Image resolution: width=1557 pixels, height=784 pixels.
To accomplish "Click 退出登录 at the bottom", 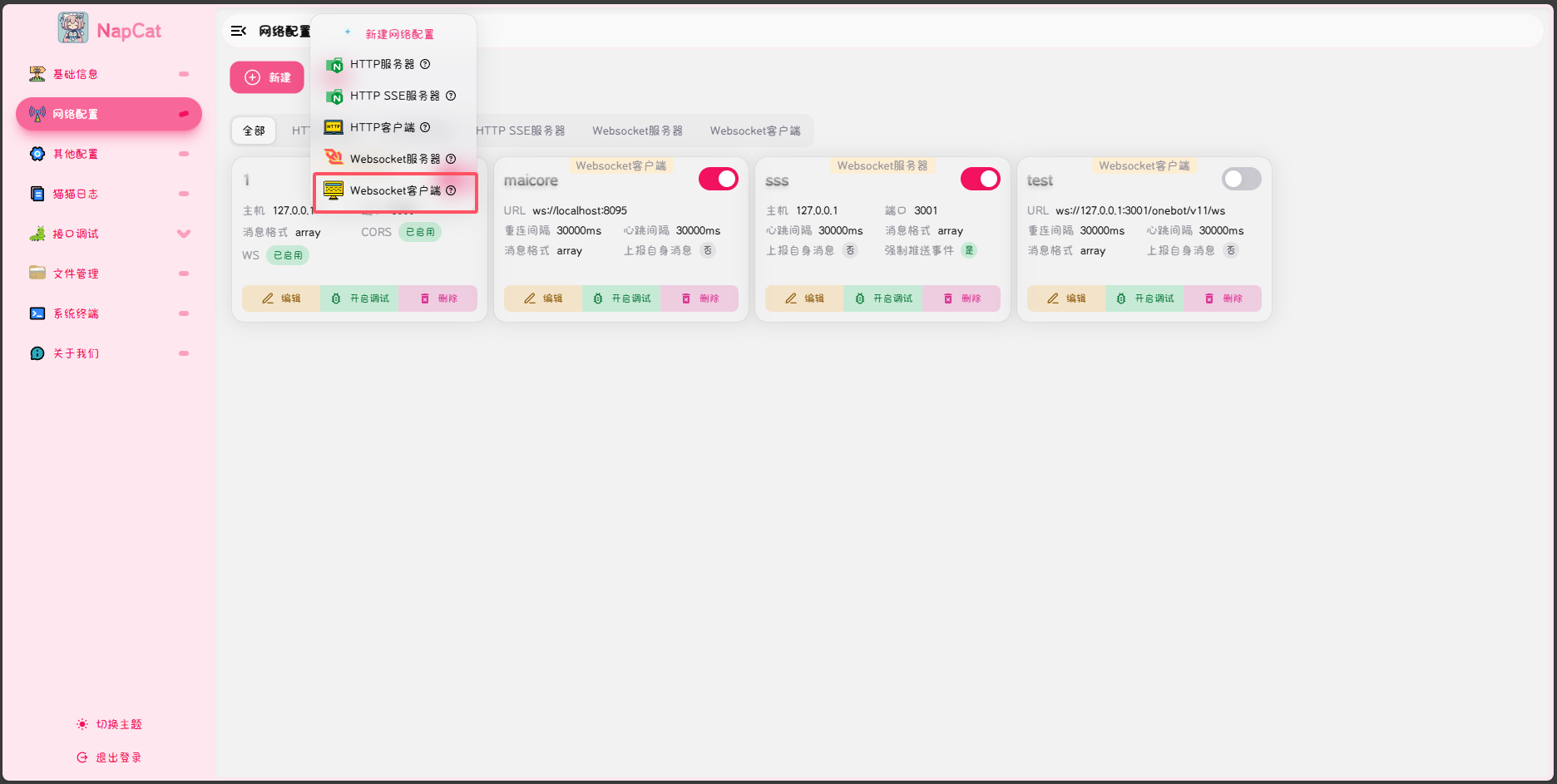I will 109,757.
